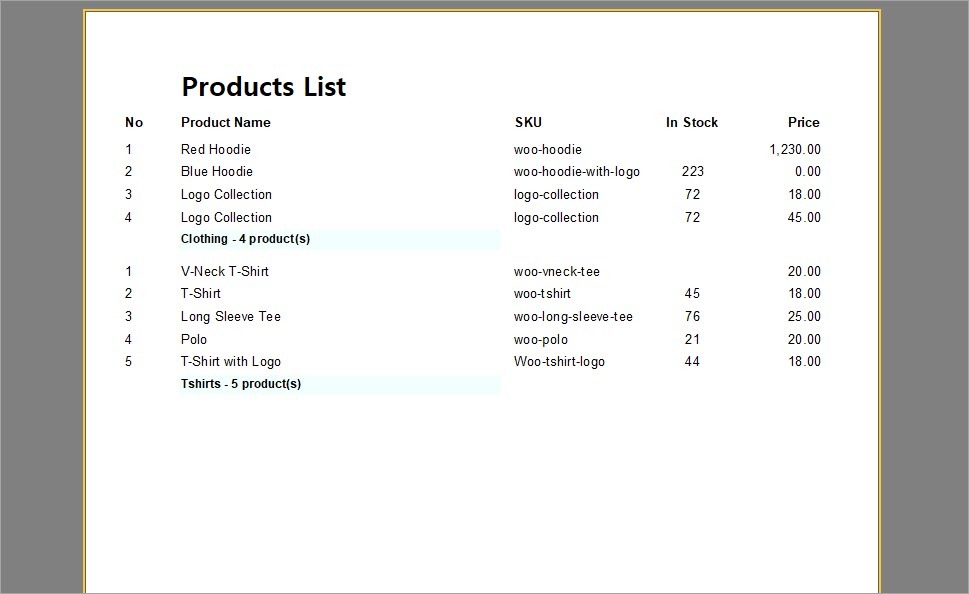This screenshot has width=969, height=594.
Task: Select the woo-hoodie-with-logo SKU text
Action: pyautogui.click(x=577, y=172)
